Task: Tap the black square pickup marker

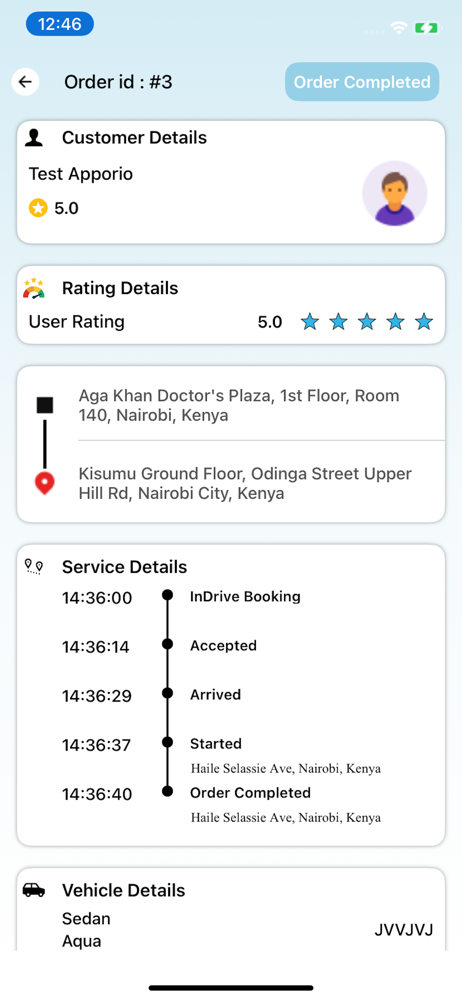Action: coord(45,405)
